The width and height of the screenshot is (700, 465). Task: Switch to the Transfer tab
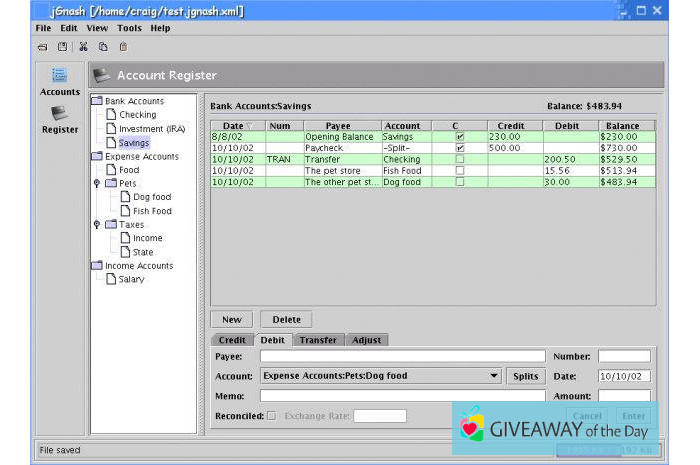click(318, 340)
